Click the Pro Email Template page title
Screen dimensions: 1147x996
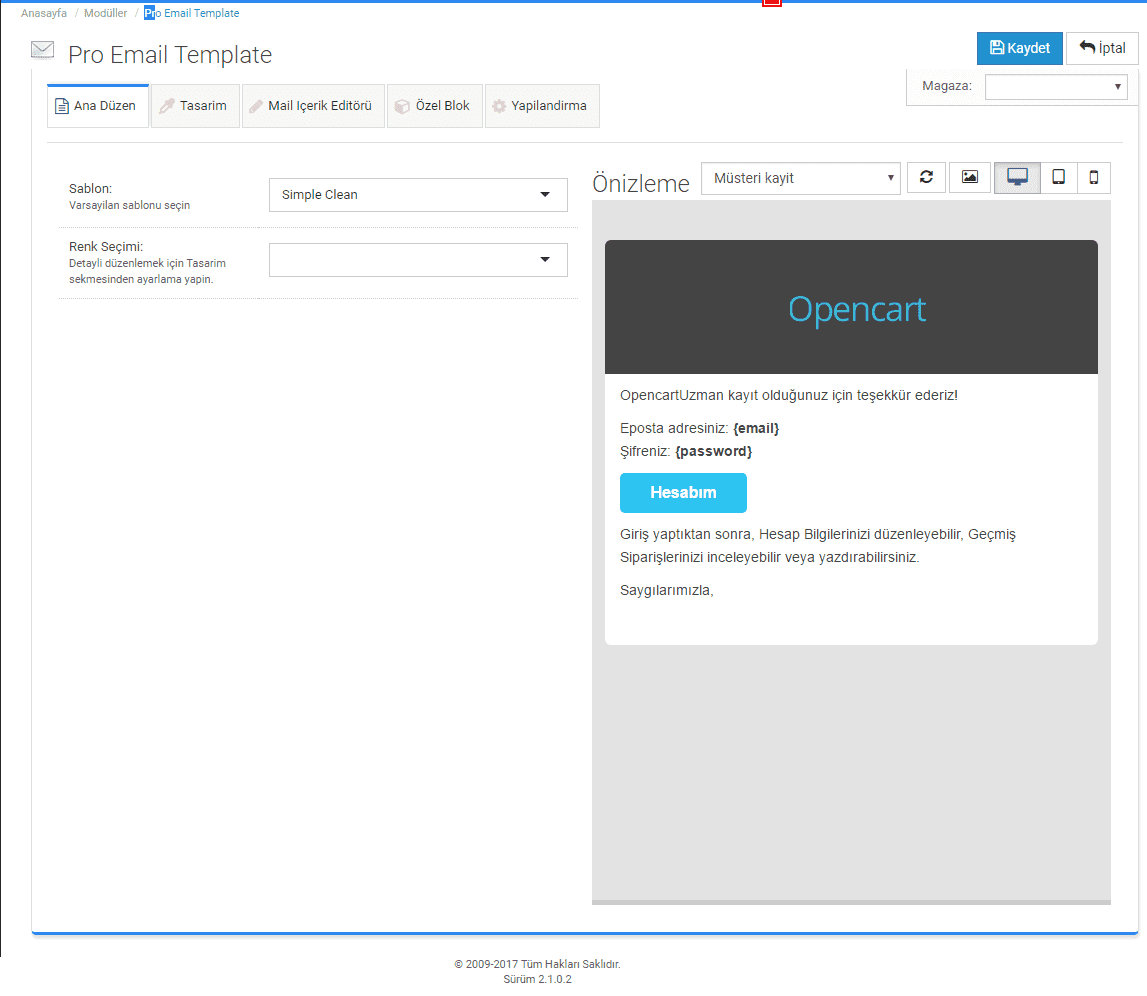coord(170,55)
